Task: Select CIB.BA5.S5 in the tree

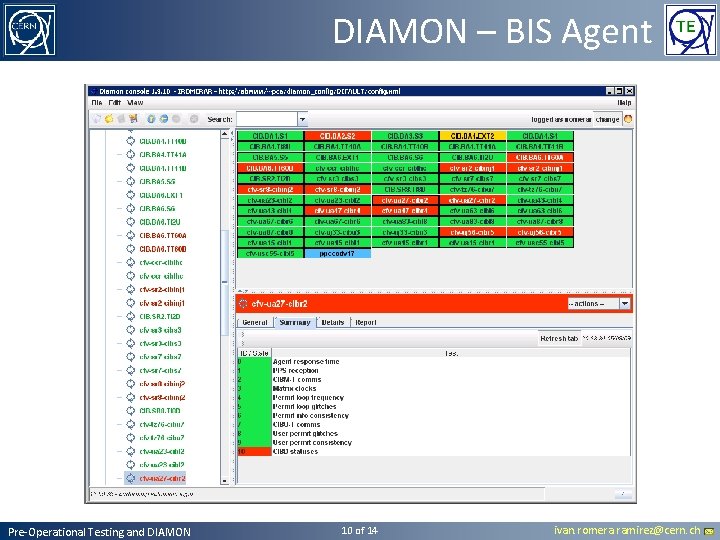Action: coord(157,182)
